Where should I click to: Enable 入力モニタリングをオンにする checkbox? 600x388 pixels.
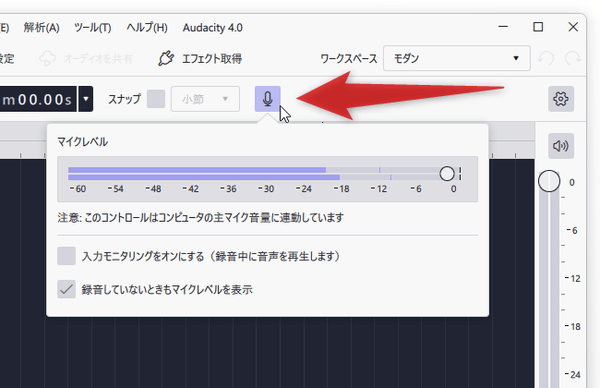(66, 256)
